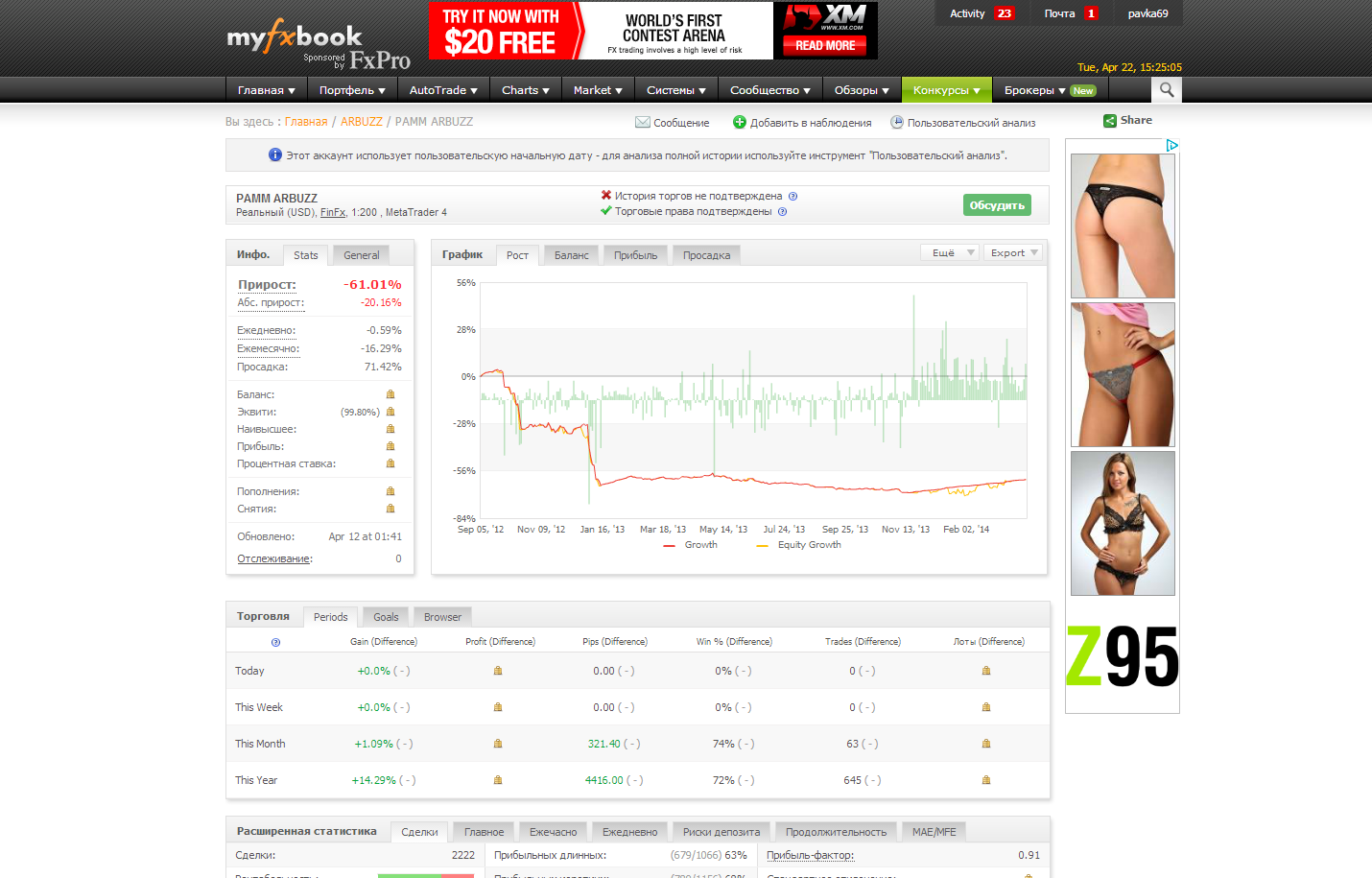Expand the Обзоры navigation dropdown
The height and width of the screenshot is (878, 1372).
pos(862,90)
